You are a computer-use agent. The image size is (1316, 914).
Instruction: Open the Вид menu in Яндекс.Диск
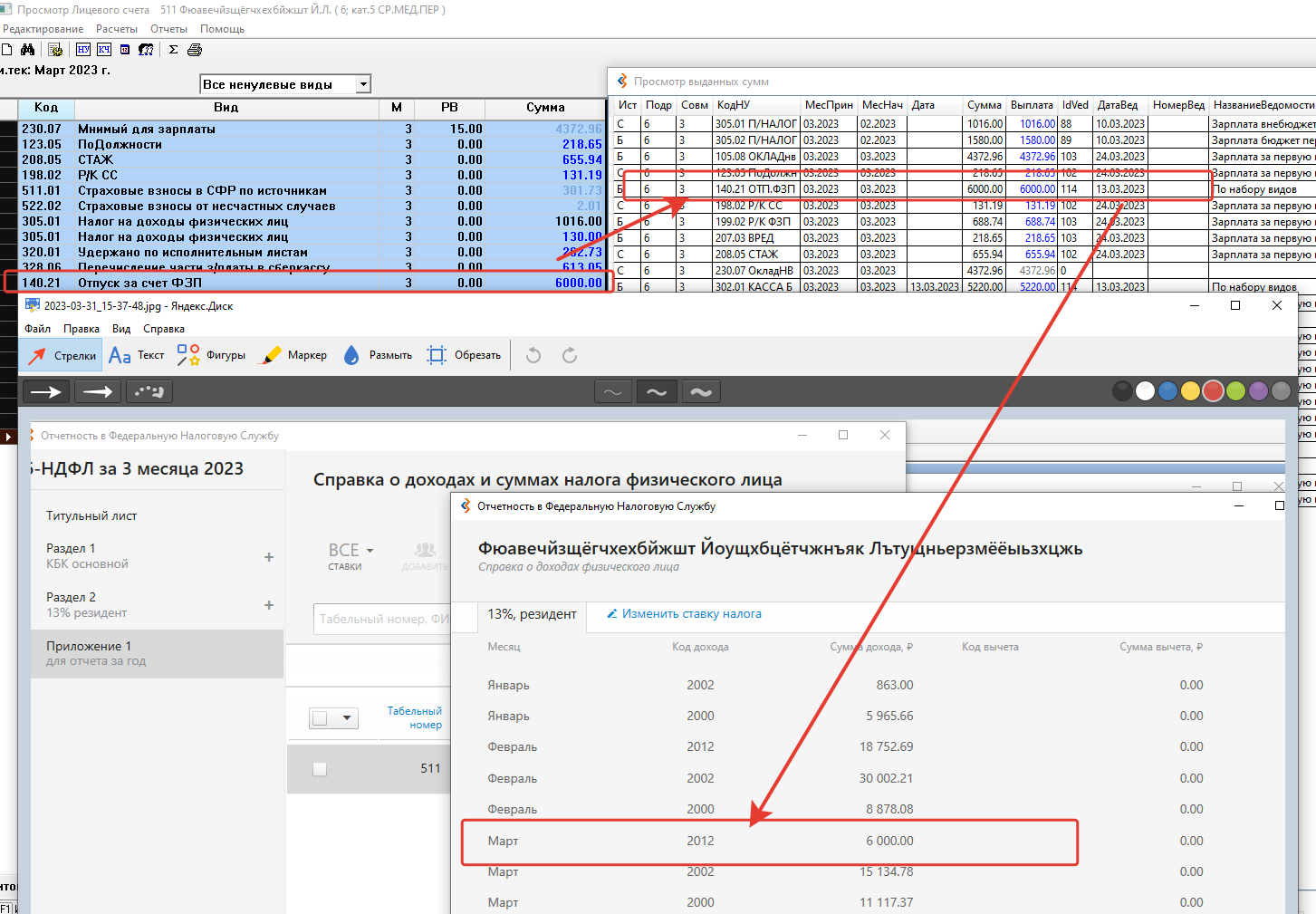pos(121,329)
